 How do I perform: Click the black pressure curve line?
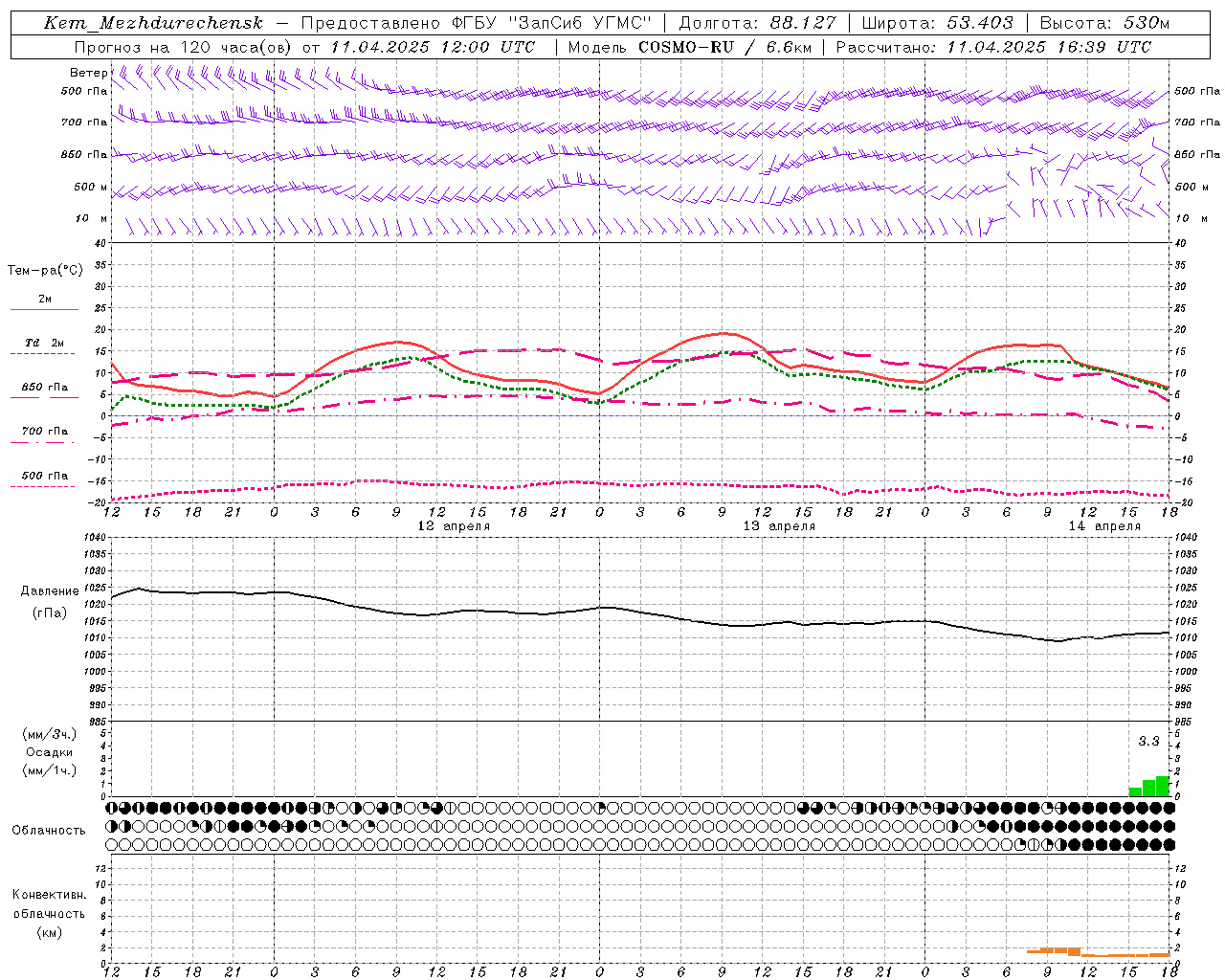click(641, 612)
